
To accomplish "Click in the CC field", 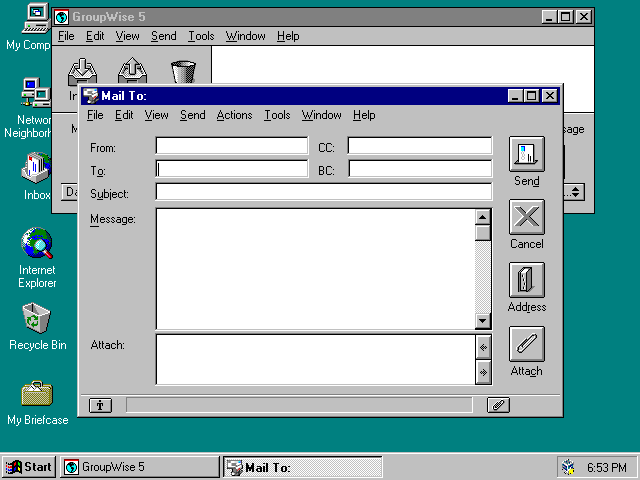I will pos(420,146).
